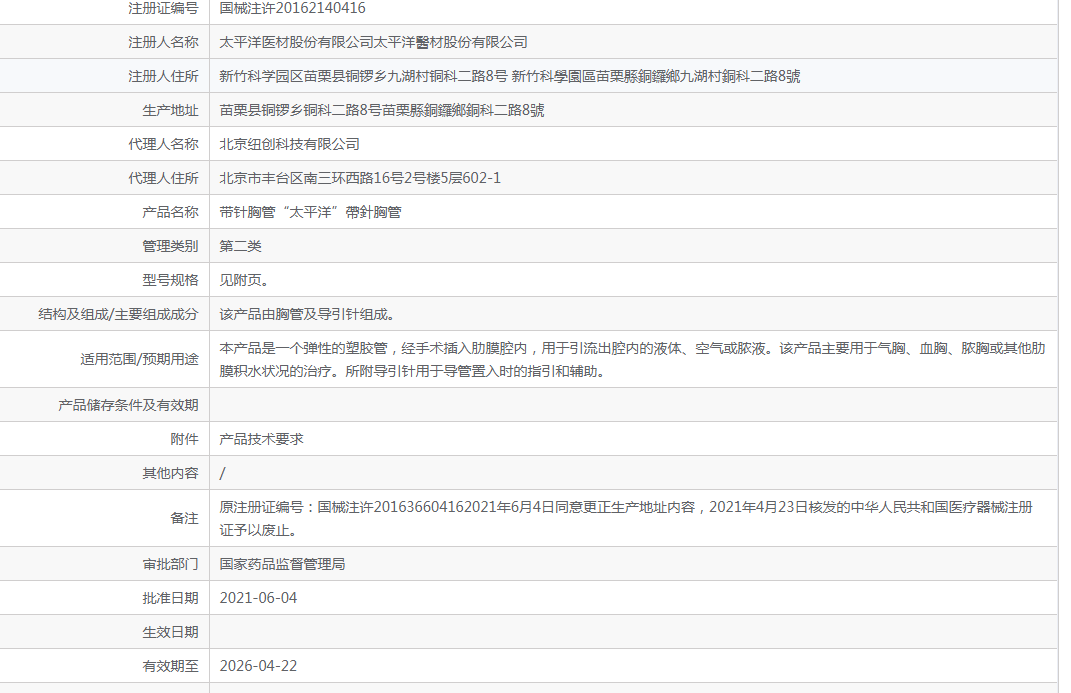The height and width of the screenshot is (693, 1071).
Task: Select the registrant name 太平洋医材股份有限公司
Action: point(296,42)
